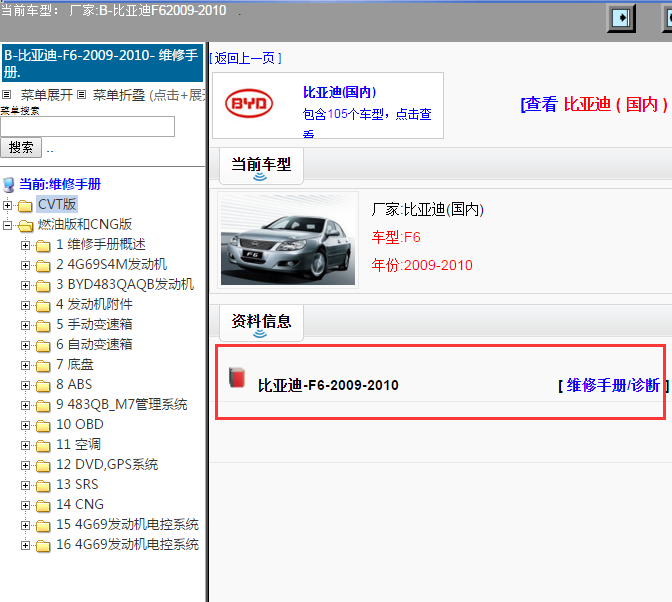This screenshot has width=672, height=602.
Task: Expand the 8 ABS node
Action: [25, 385]
